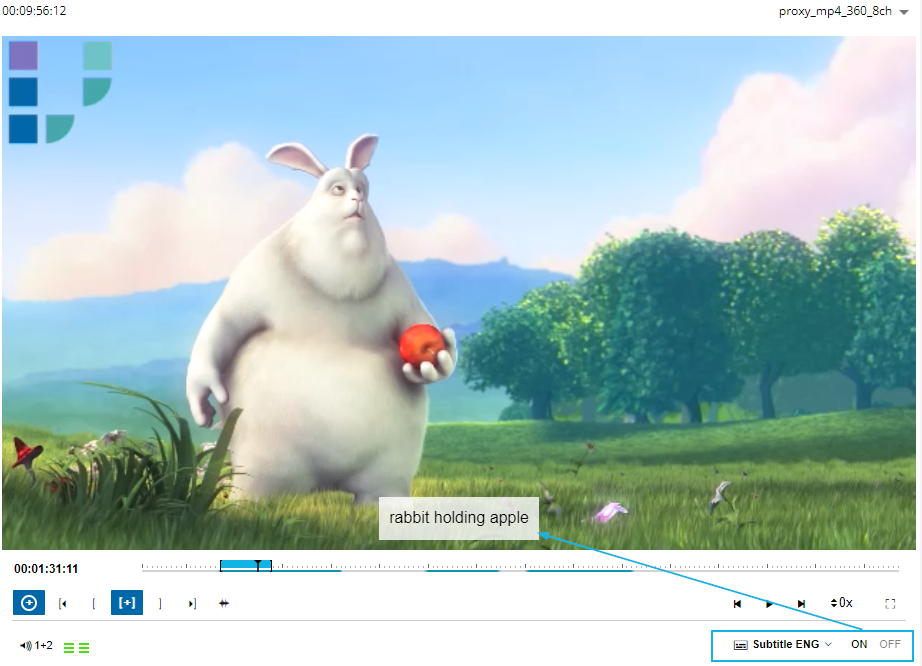Adjust playback speed 0x stepper
Viewport: 922px width, 666px height.
pos(841,603)
